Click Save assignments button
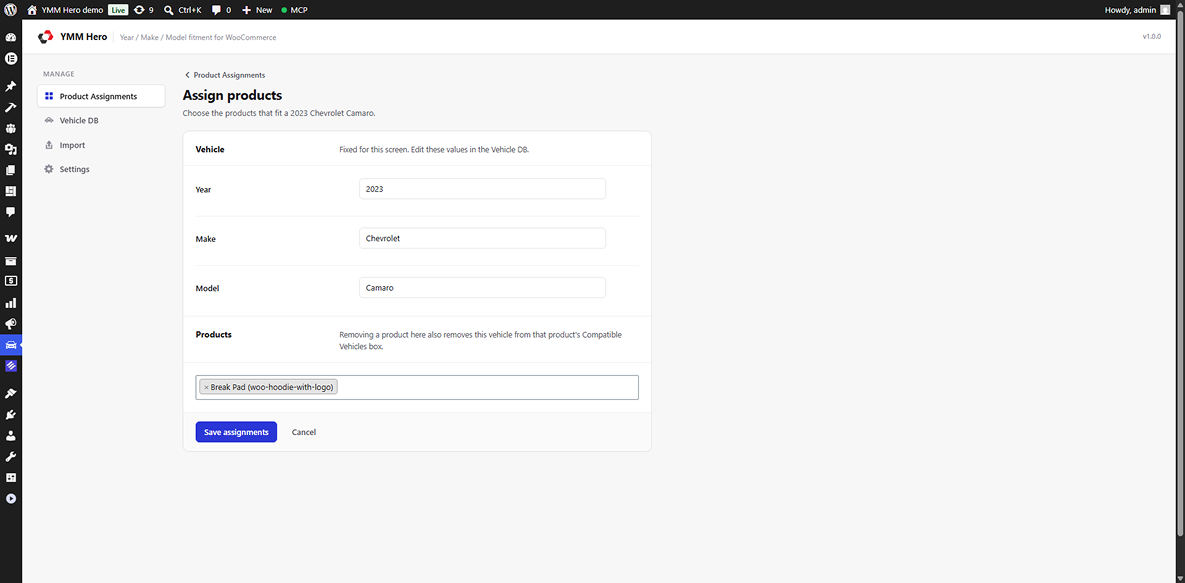1185x583 pixels. [236, 432]
